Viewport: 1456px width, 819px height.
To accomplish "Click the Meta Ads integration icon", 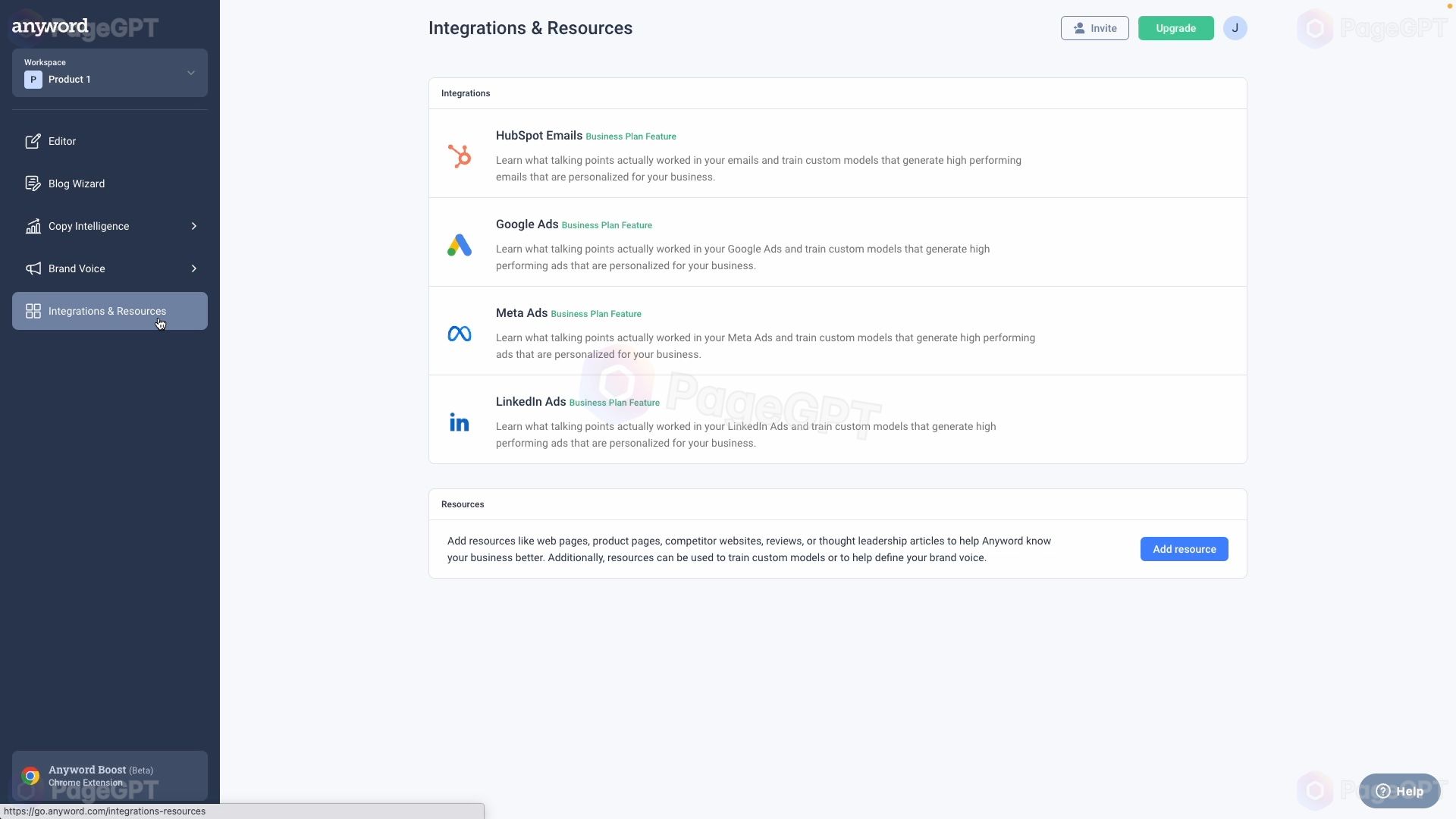I will 459,332.
